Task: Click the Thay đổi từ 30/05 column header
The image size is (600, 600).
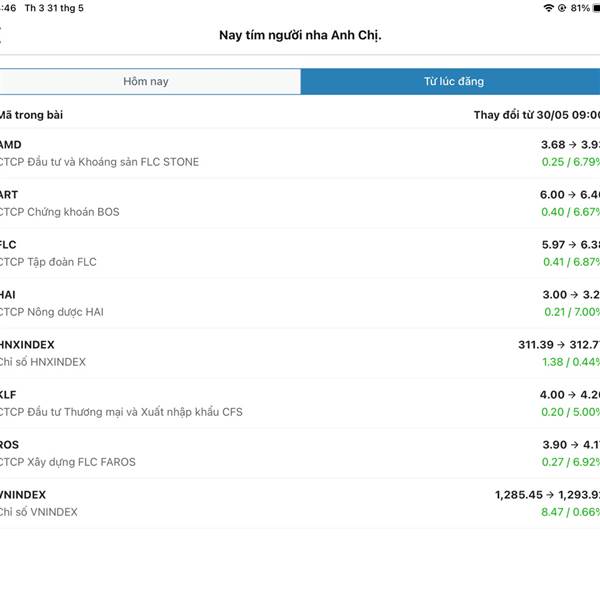Action: (537, 115)
